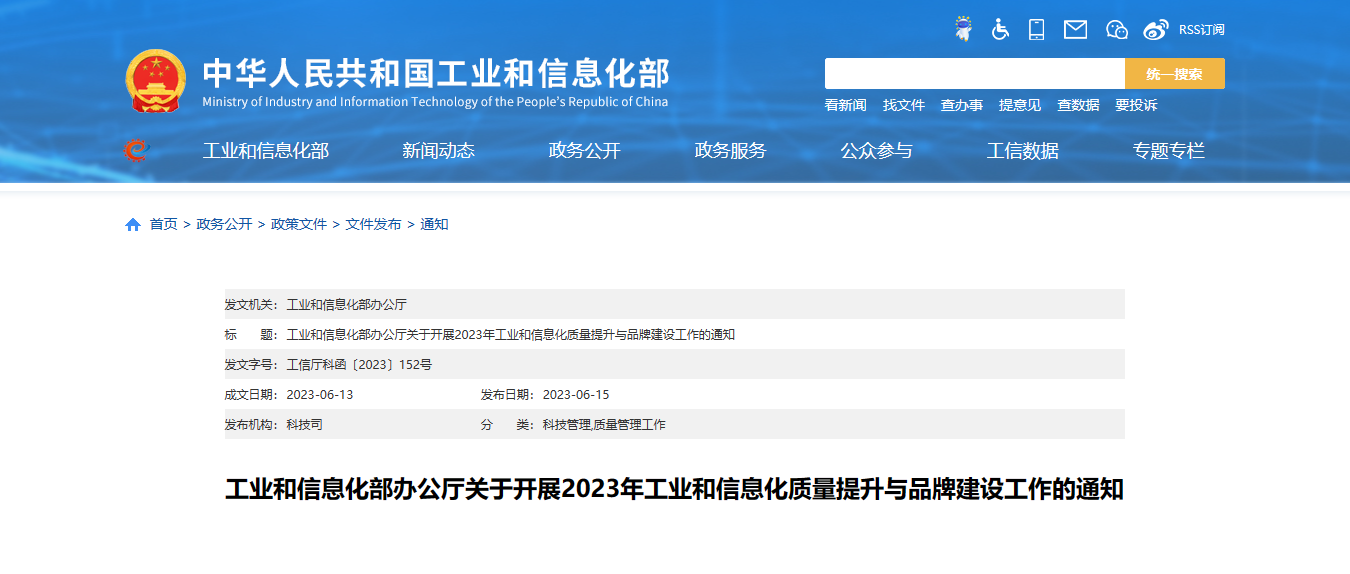The image size is (1350, 574).
Task: Open the 新闻动态 navigation menu
Action: point(438,151)
